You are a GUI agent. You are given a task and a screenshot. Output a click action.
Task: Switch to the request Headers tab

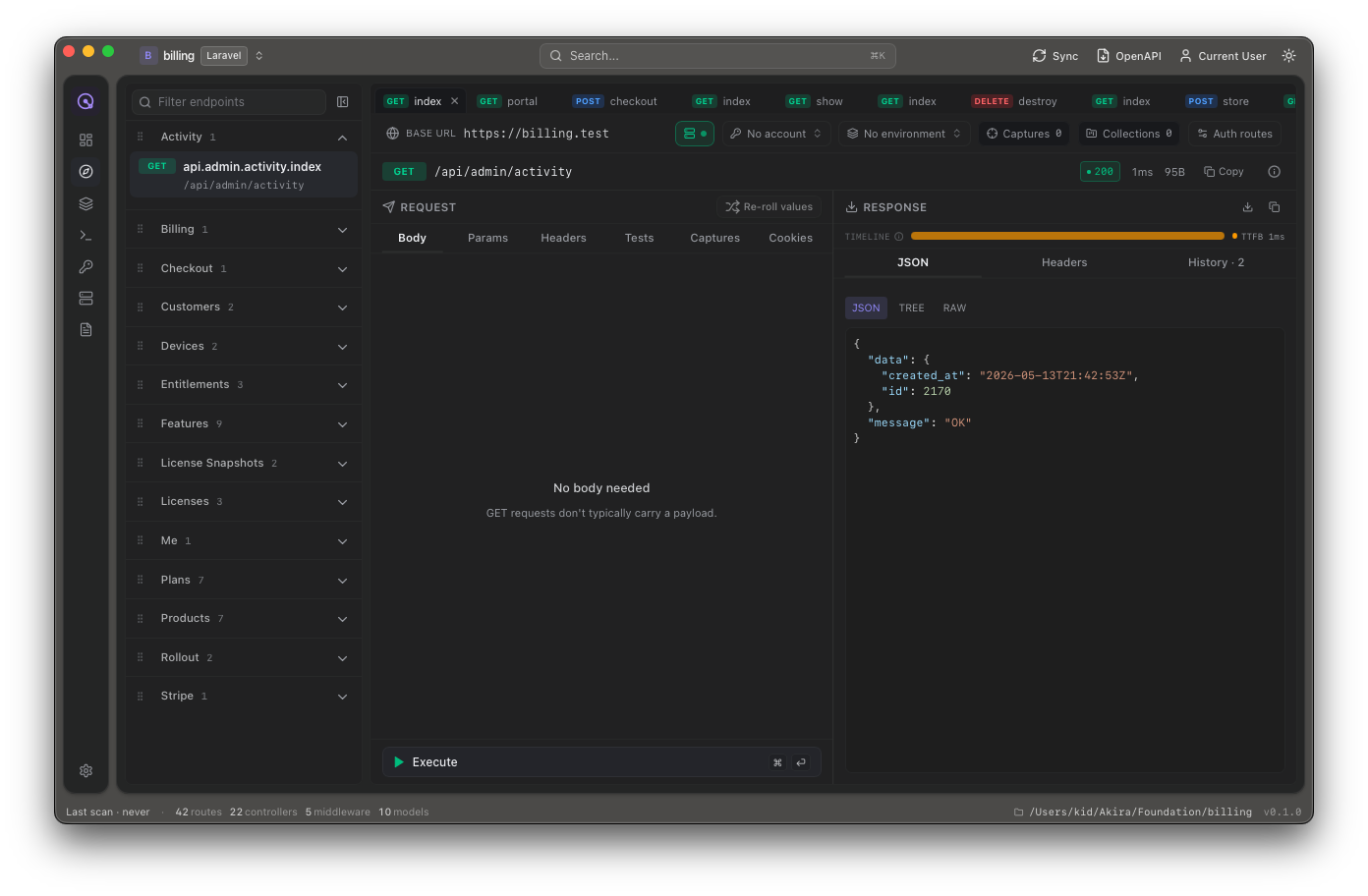tap(563, 238)
